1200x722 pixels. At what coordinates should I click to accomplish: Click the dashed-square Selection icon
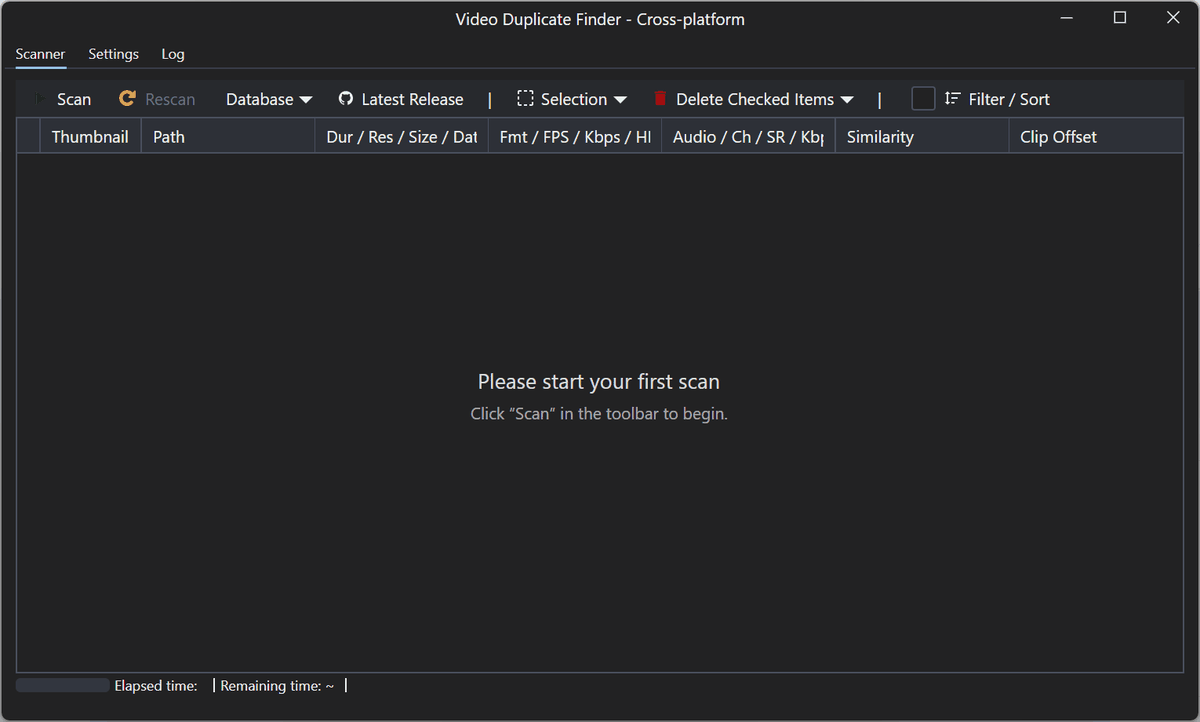(525, 99)
